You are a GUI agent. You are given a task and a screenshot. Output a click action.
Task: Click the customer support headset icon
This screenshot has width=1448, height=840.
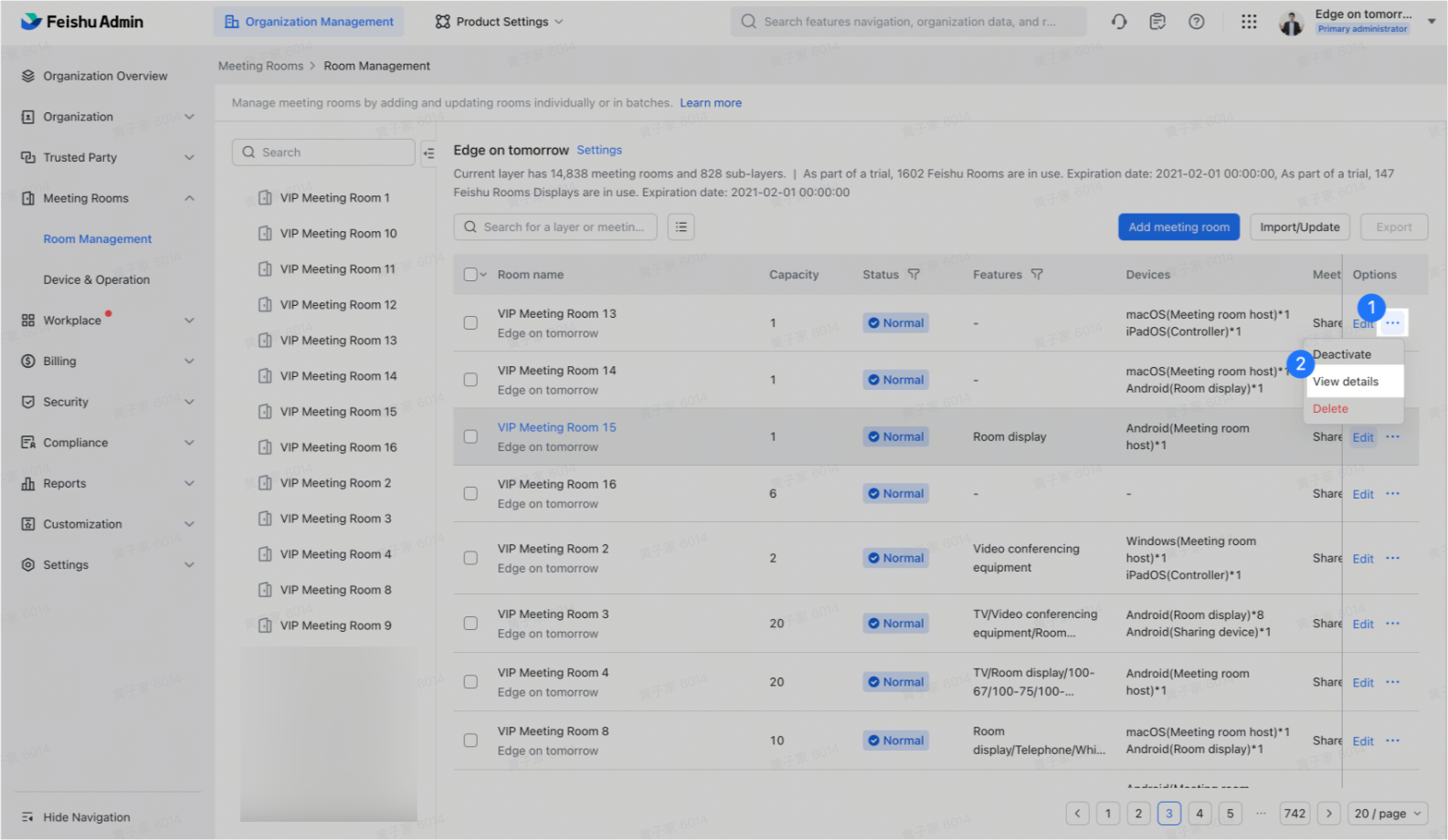tap(1119, 22)
